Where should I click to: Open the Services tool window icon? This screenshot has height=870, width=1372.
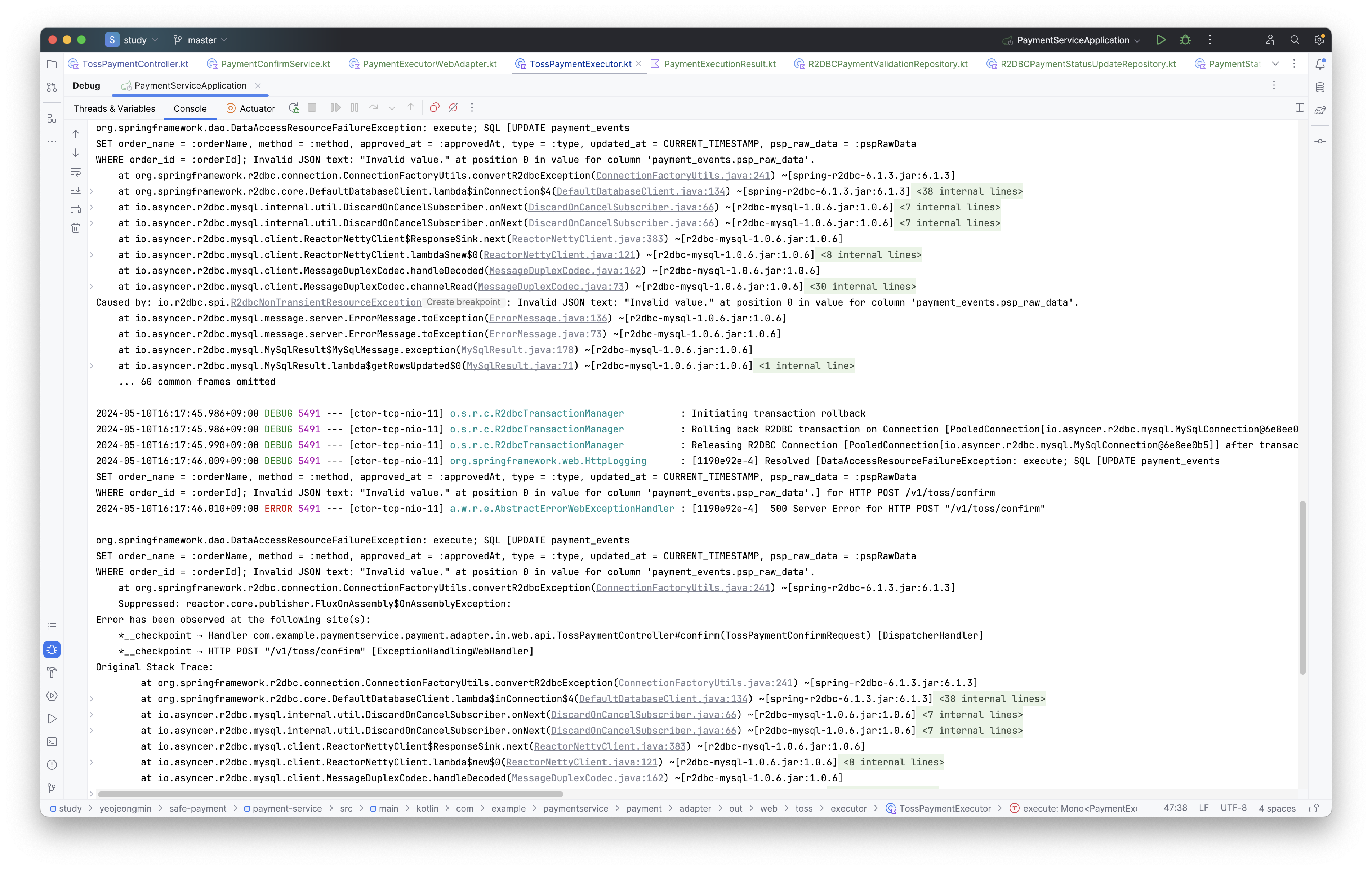point(52,696)
